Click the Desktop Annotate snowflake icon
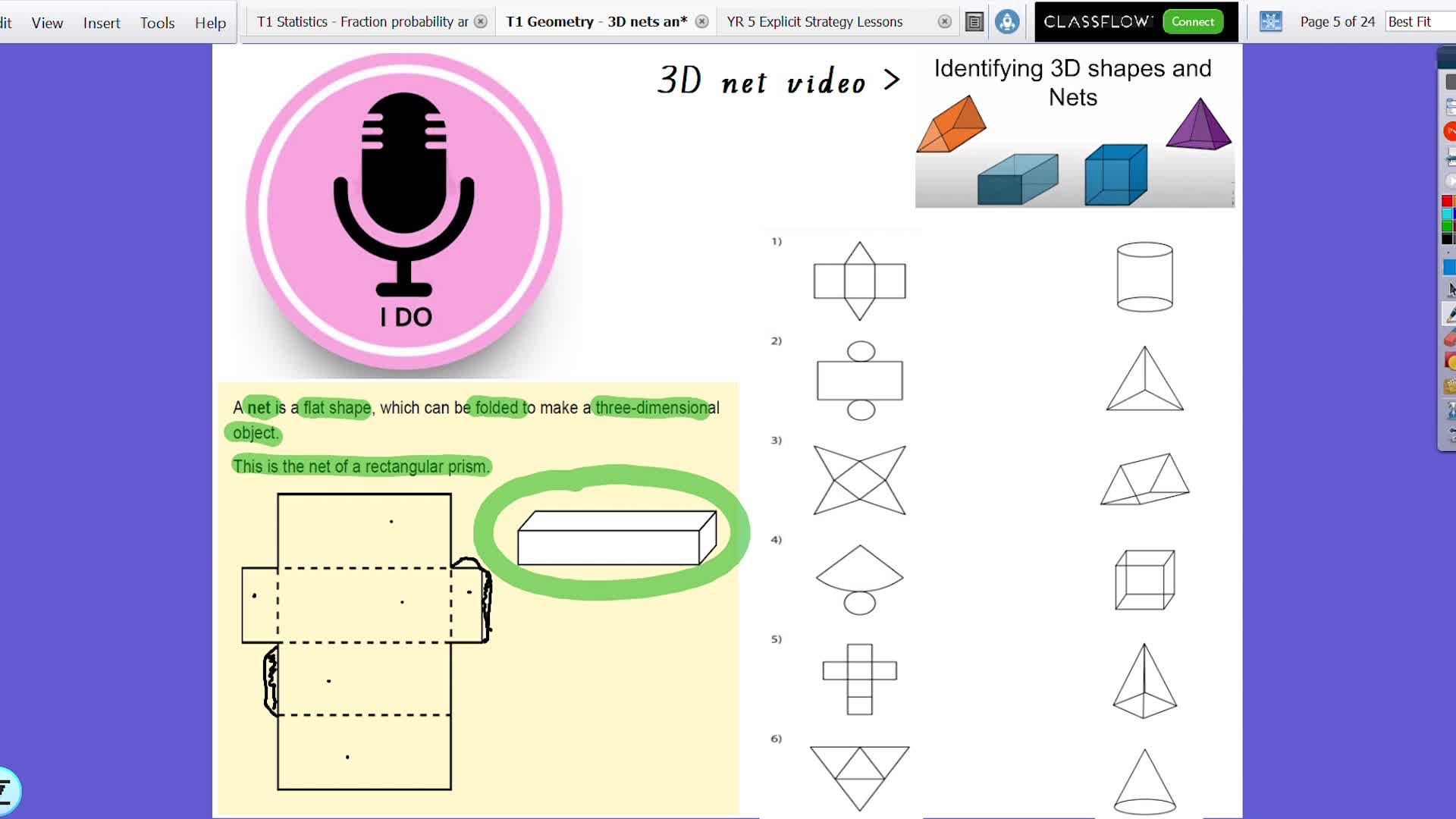Viewport: 1456px width, 819px height. coord(1272,22)
